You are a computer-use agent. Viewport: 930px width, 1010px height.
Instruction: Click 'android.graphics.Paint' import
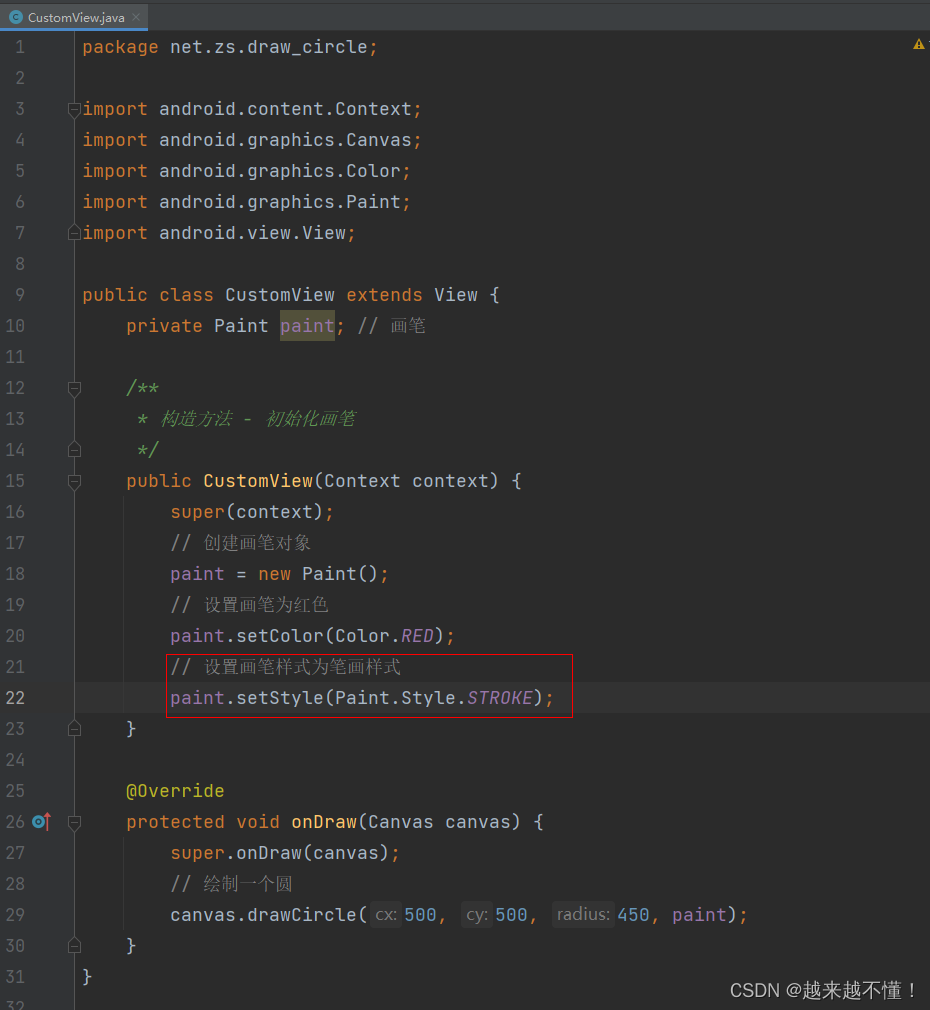pyautogui.click(x=280, y=202)
